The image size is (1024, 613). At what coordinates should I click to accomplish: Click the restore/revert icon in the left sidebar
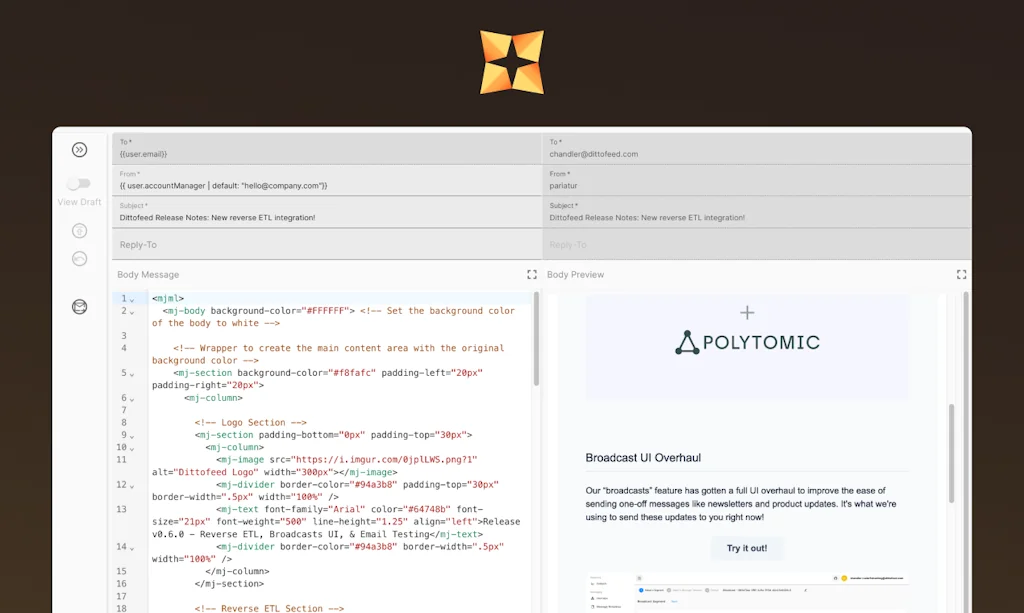coord(79,258)
